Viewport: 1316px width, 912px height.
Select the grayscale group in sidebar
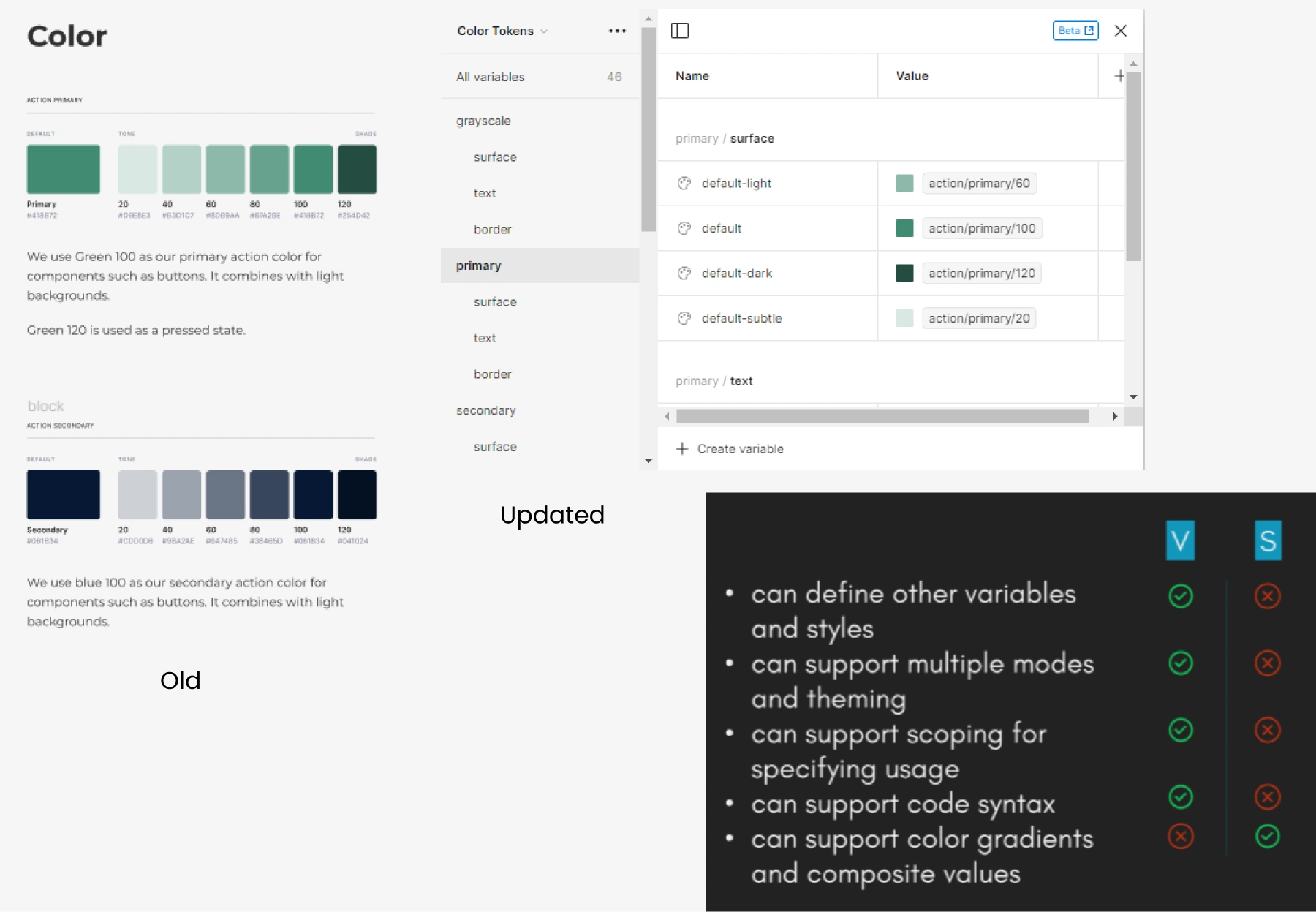pos(483,121)
